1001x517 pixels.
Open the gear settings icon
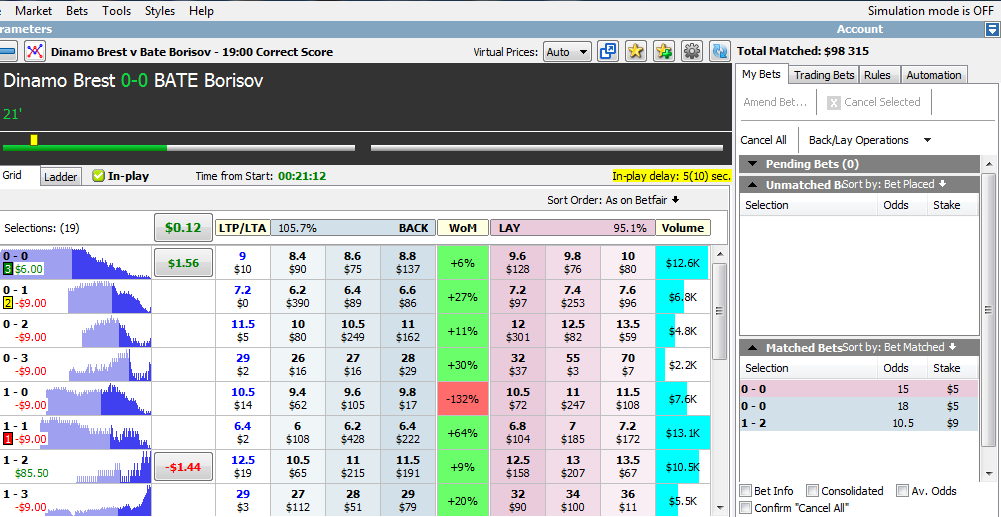[692, 52]
